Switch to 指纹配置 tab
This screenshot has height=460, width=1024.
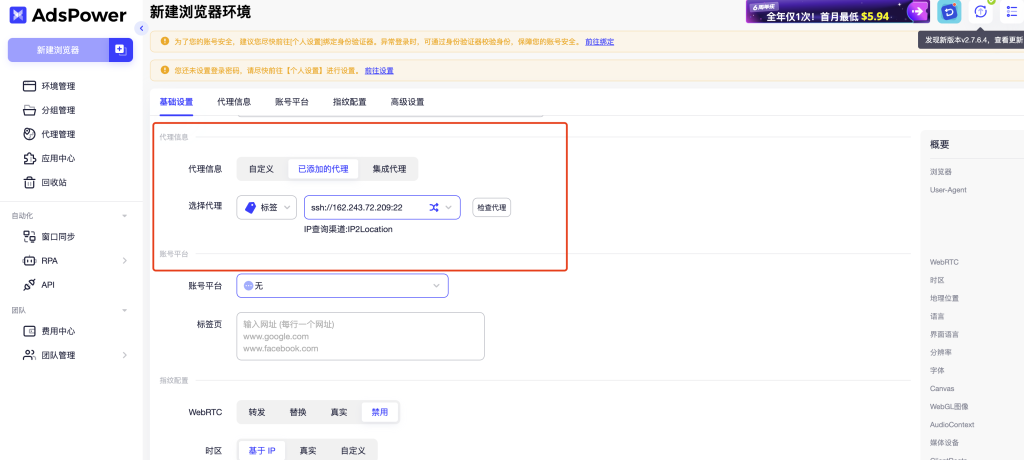[349, 102]
